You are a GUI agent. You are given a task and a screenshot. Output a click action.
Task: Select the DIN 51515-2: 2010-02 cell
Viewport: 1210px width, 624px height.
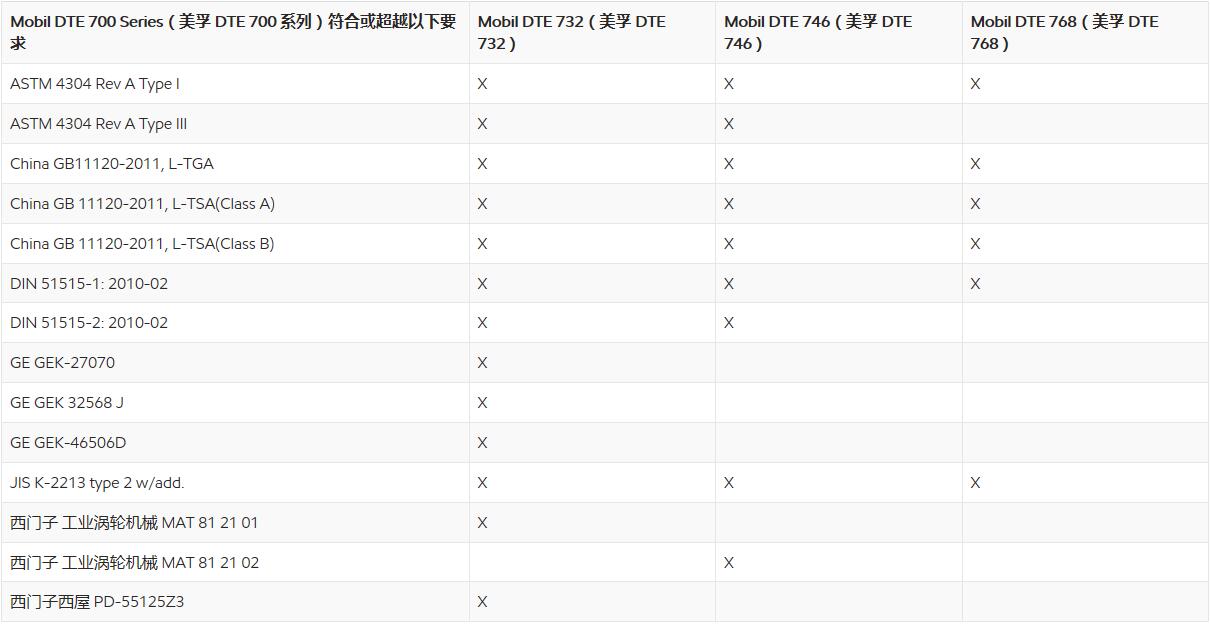89,323
